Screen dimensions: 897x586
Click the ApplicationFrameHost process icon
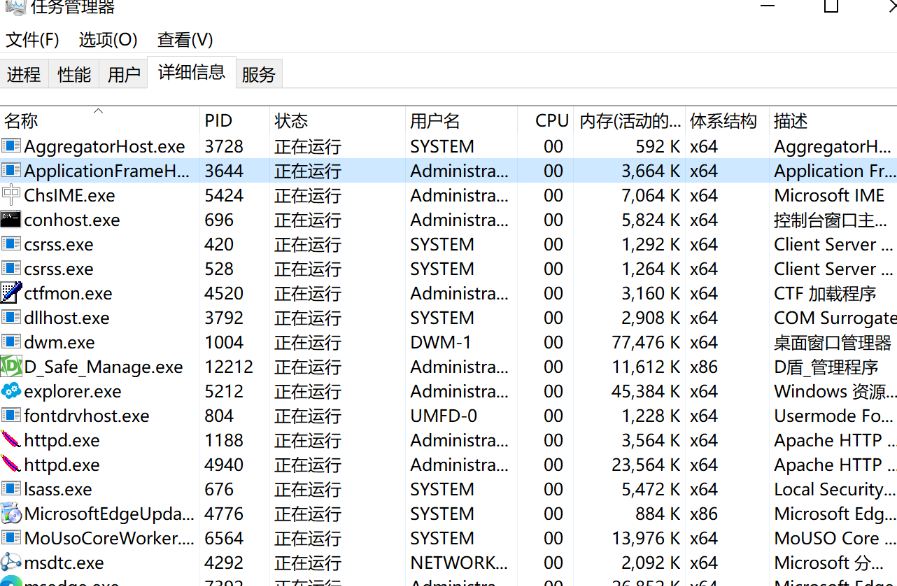pyautogui.click(x=11, y=171)
